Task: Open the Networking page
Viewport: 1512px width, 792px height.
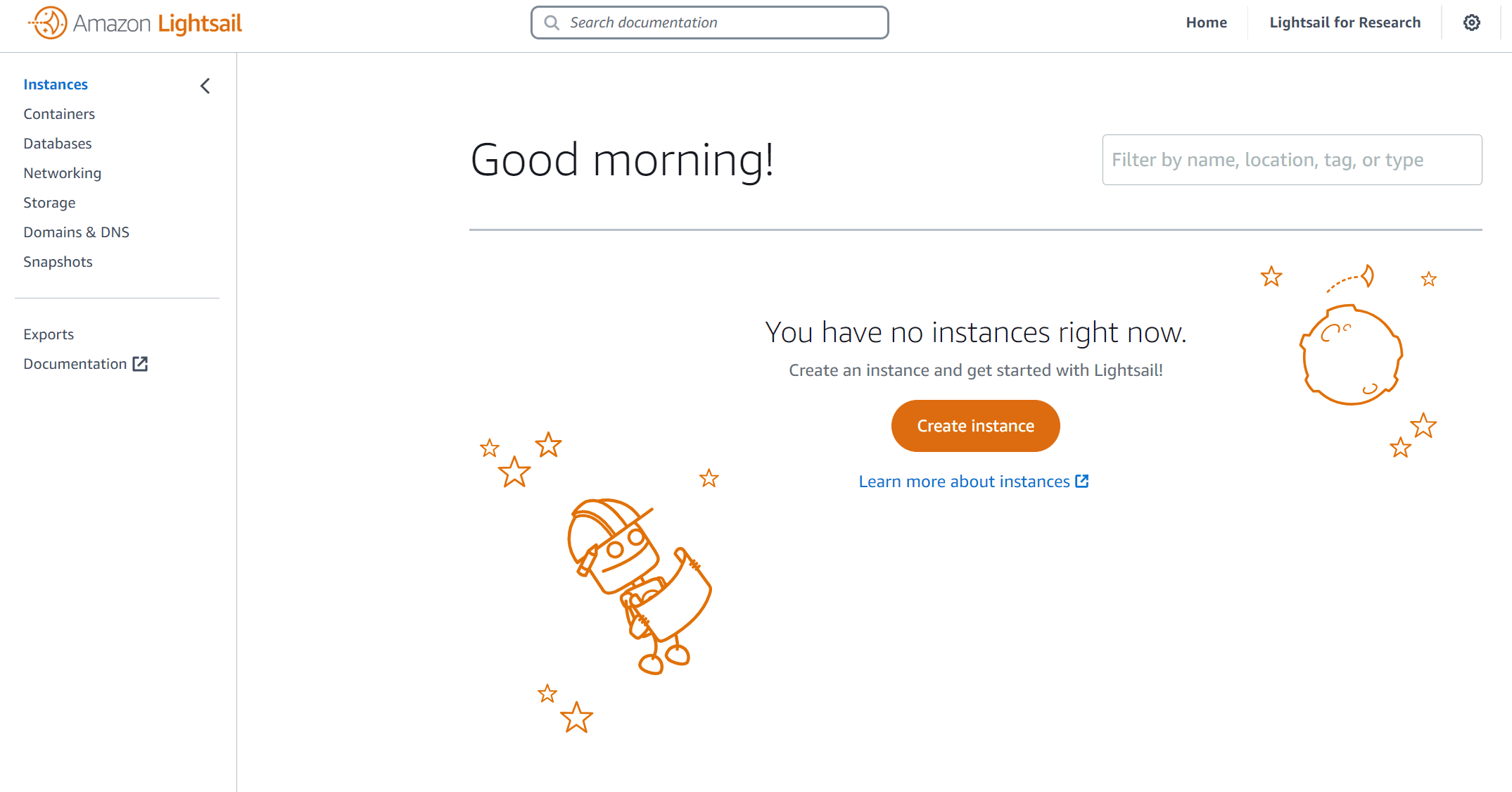Action: (63, 173)
